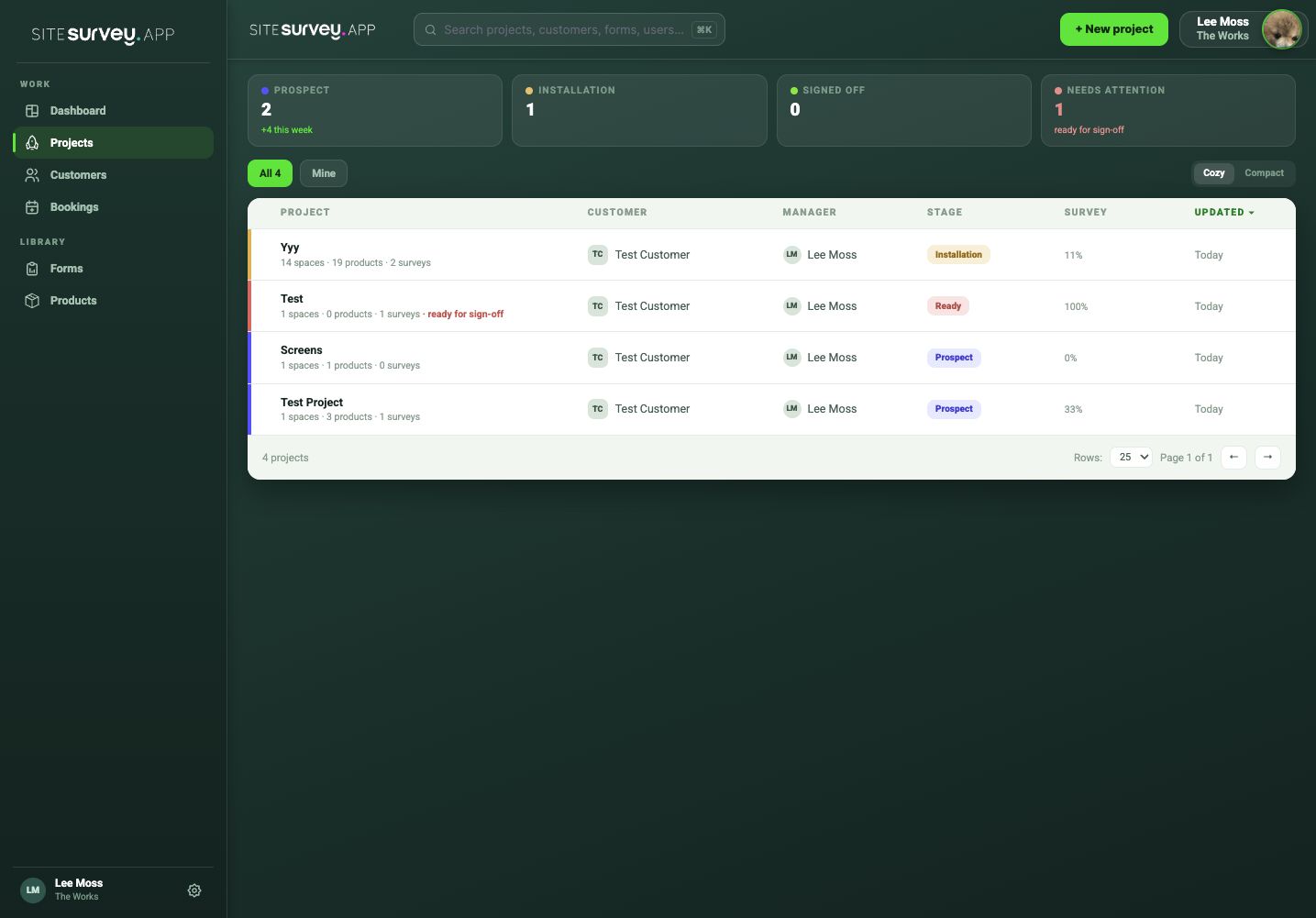Open Bookings in the sidebar
1316x918 pixels.
pyautogui.click(x=113, y=207)
